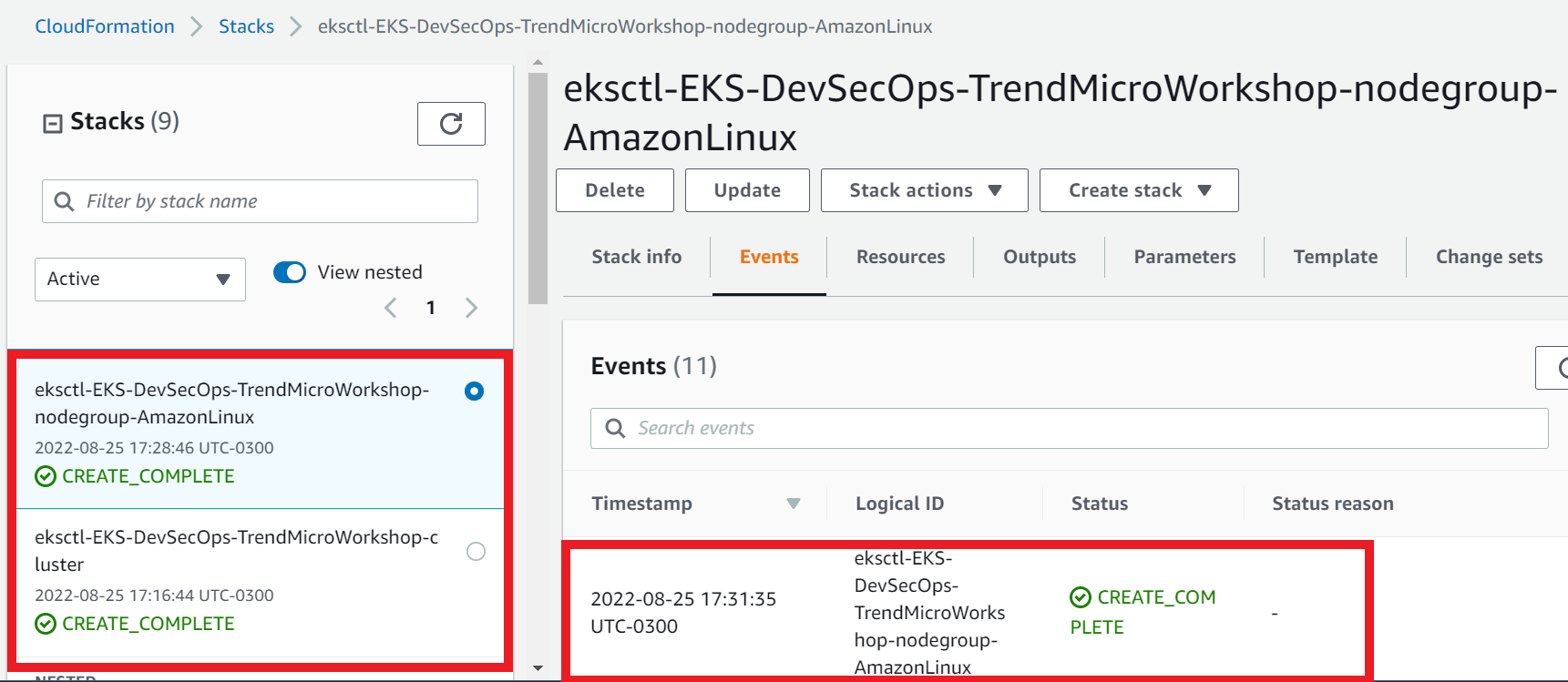Click the scrollbar down arrow
1568x682 pixels.
(x=538, y=668)
